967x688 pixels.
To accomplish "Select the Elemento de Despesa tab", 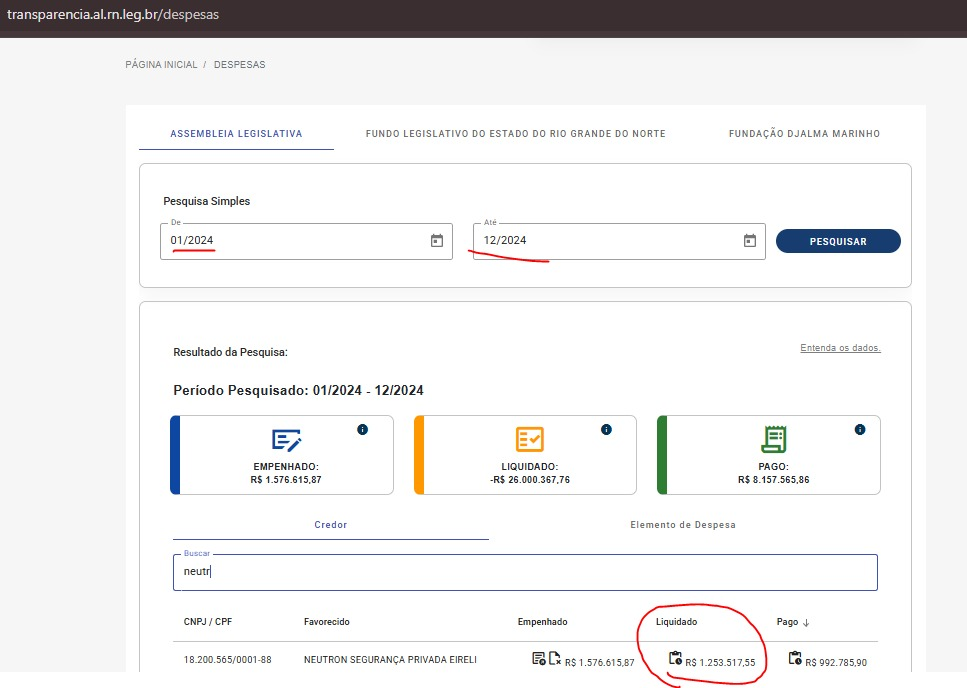I will click(x=683, y=525).
